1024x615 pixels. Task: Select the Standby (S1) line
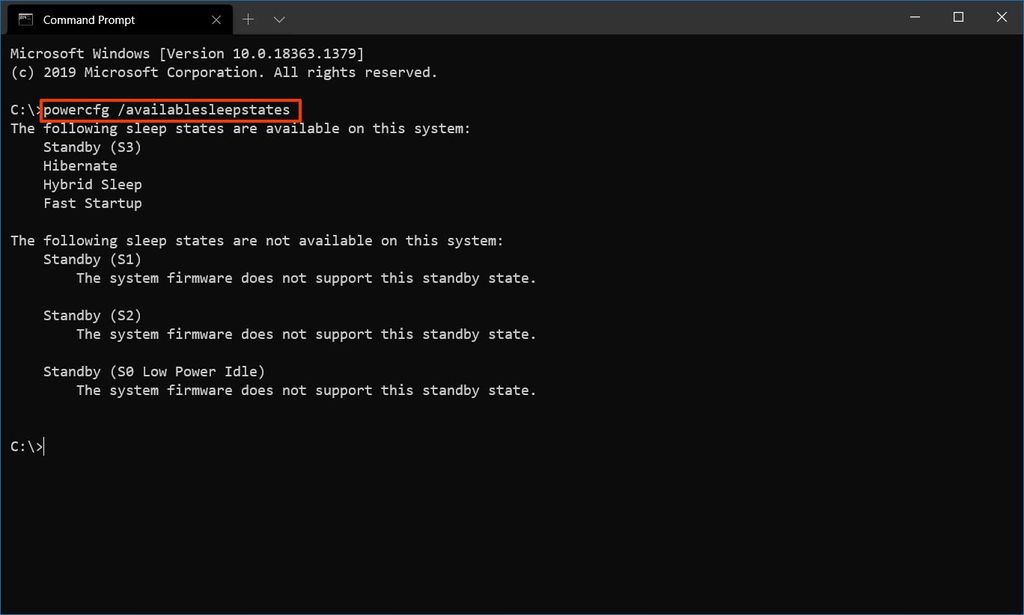click(92, 259)
